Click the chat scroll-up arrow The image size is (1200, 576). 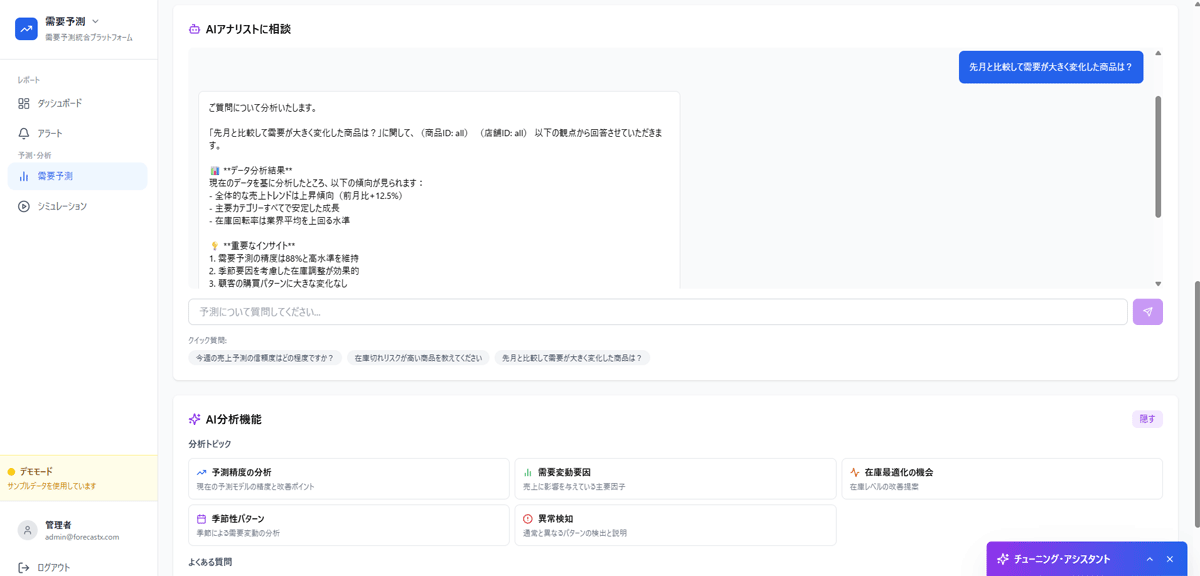pyautogui.click(x=1158, y=53)
